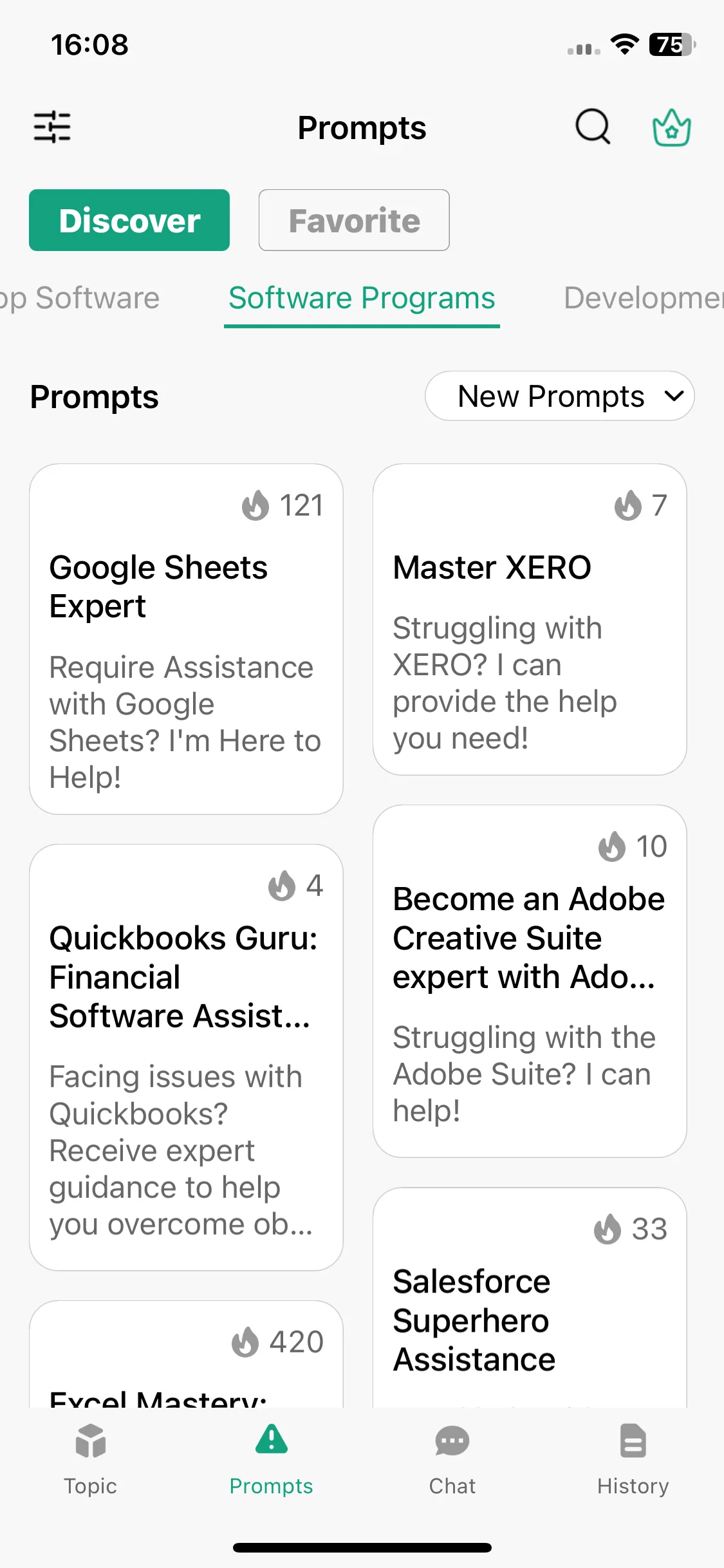
Task: Tap the Prompts icon in bottom bar
Action: [x=272, y=1439]
